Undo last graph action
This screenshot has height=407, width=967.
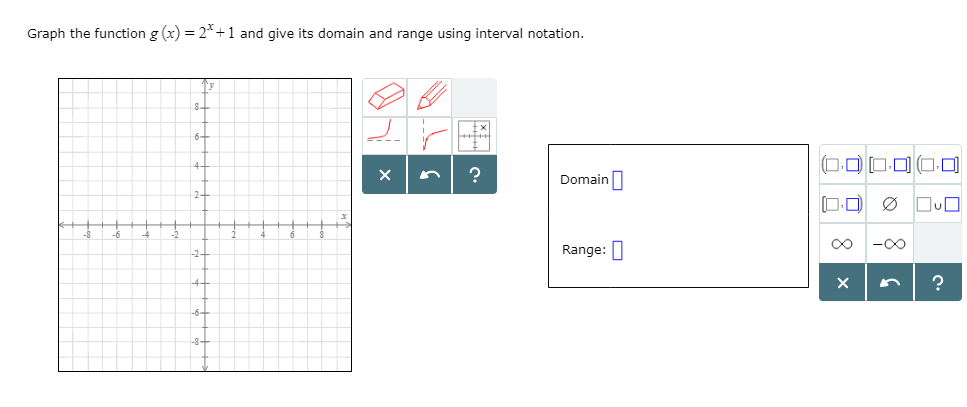(430, 175)
